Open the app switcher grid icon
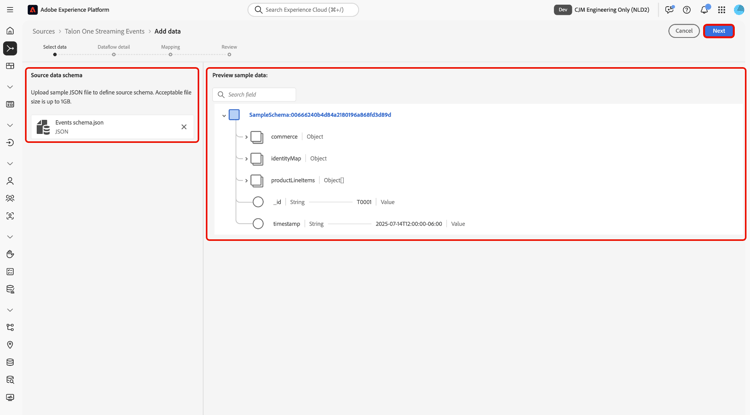Screen dimensions: 750x415 pyautogui.click(x=722, y=10)
